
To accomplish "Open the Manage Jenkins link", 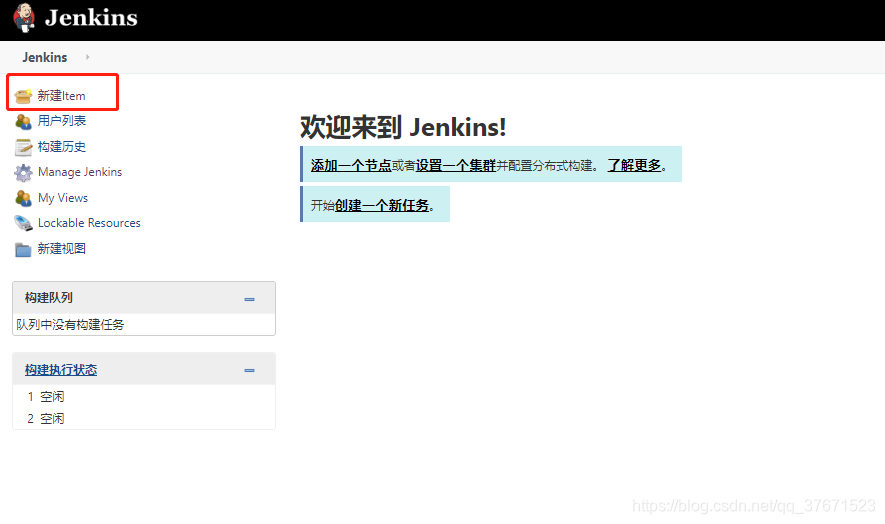I will tap(80, 172).
